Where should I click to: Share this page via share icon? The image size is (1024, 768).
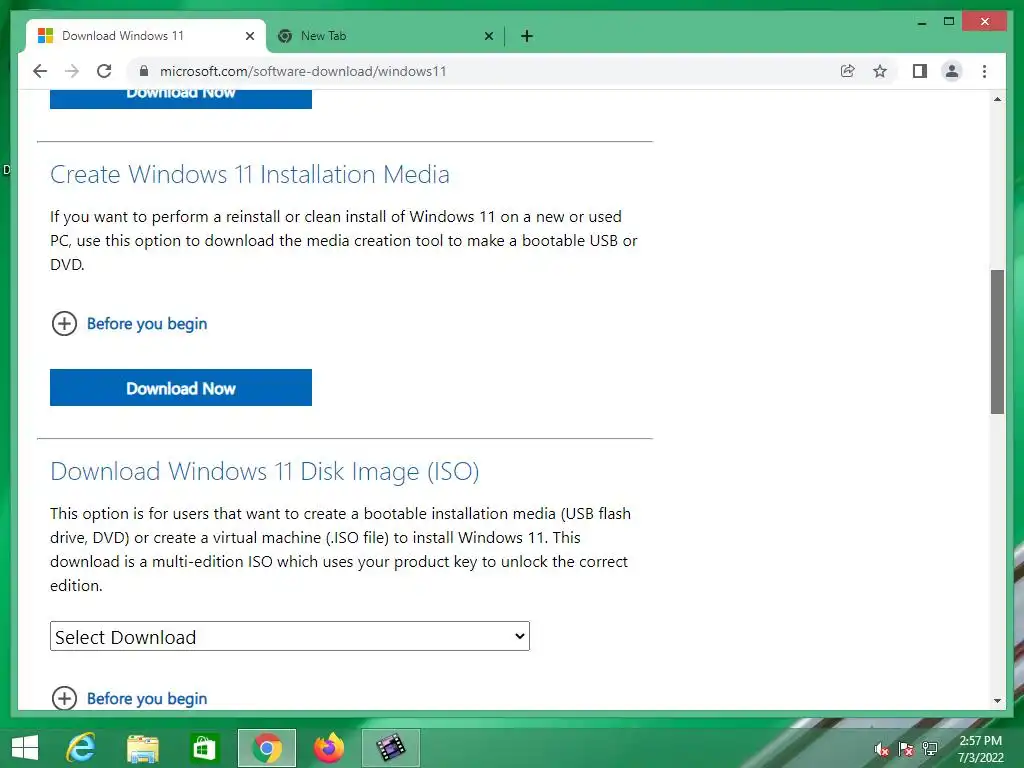click(x=848, y=71)
